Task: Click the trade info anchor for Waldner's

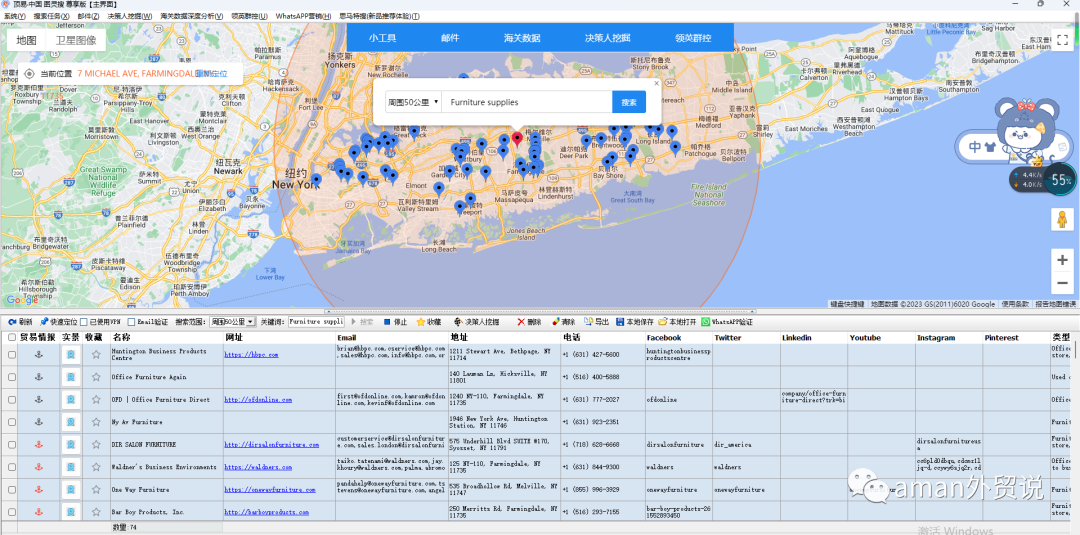Action: point(39,467)
